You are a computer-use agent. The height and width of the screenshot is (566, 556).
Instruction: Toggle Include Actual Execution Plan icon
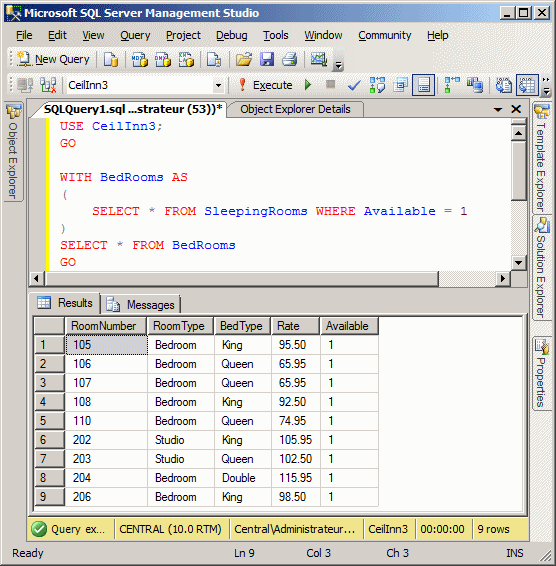click(452, 86)
